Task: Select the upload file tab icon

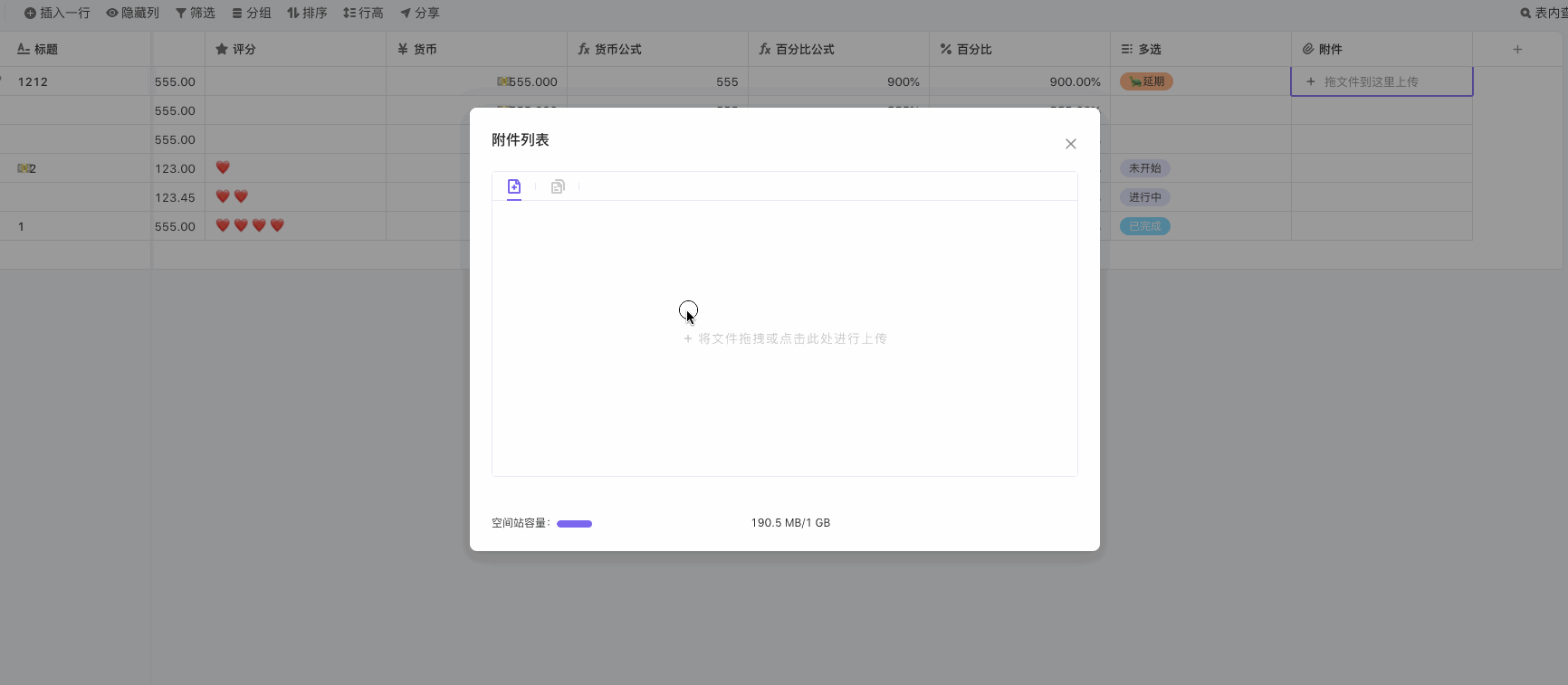Action: (514, 186)
